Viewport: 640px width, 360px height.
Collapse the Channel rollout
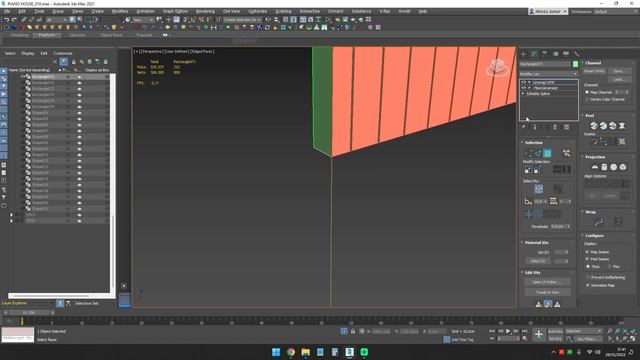[593, 63]
